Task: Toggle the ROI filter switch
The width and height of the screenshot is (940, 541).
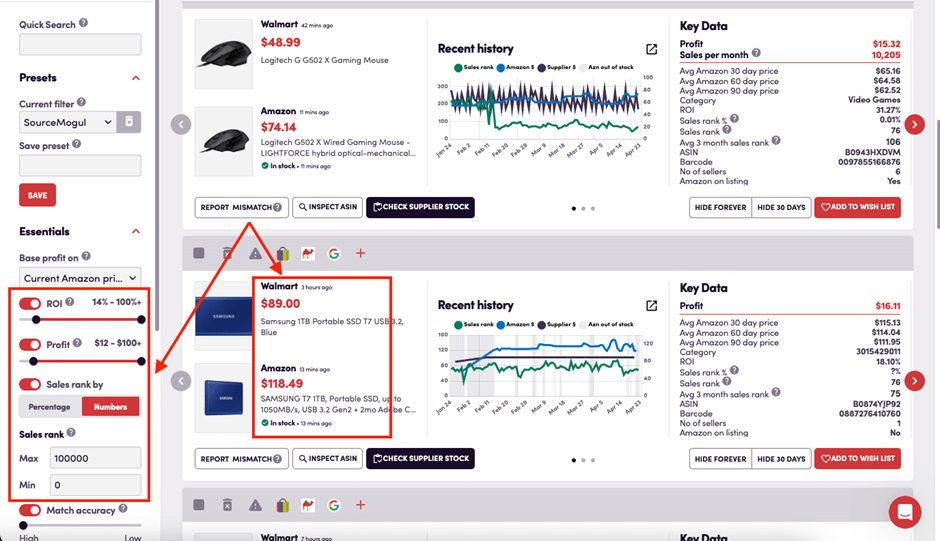Action: (x=30, y=303)
